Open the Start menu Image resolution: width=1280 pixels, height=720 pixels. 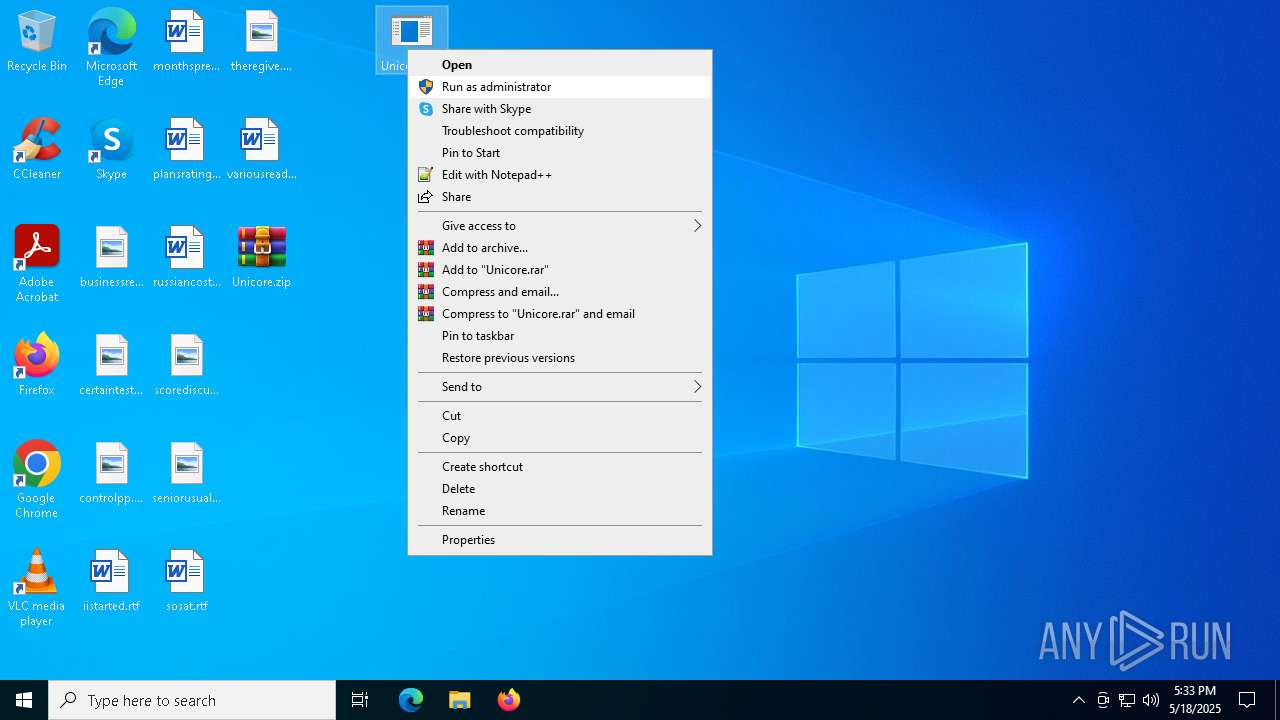(24, 700)
